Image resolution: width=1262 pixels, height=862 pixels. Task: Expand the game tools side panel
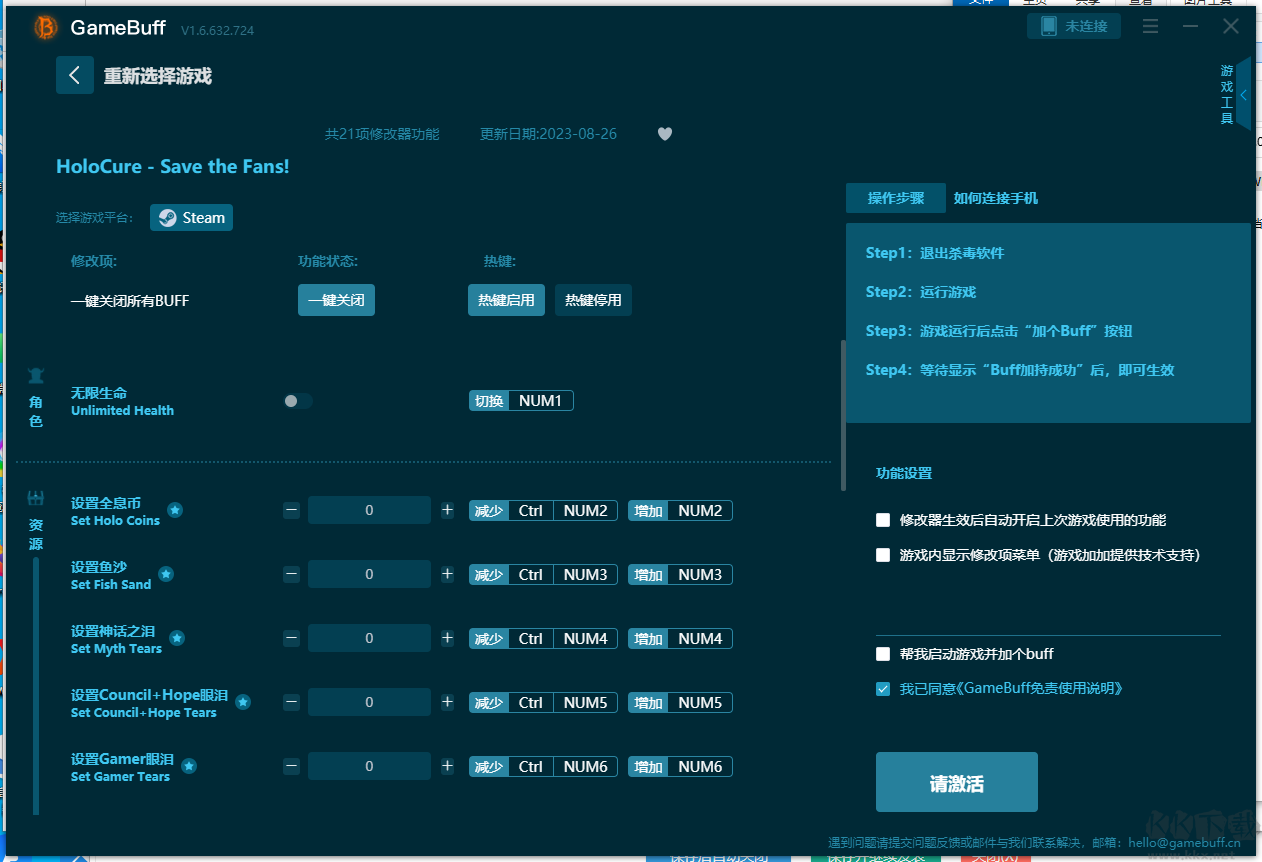point(1243,95)
